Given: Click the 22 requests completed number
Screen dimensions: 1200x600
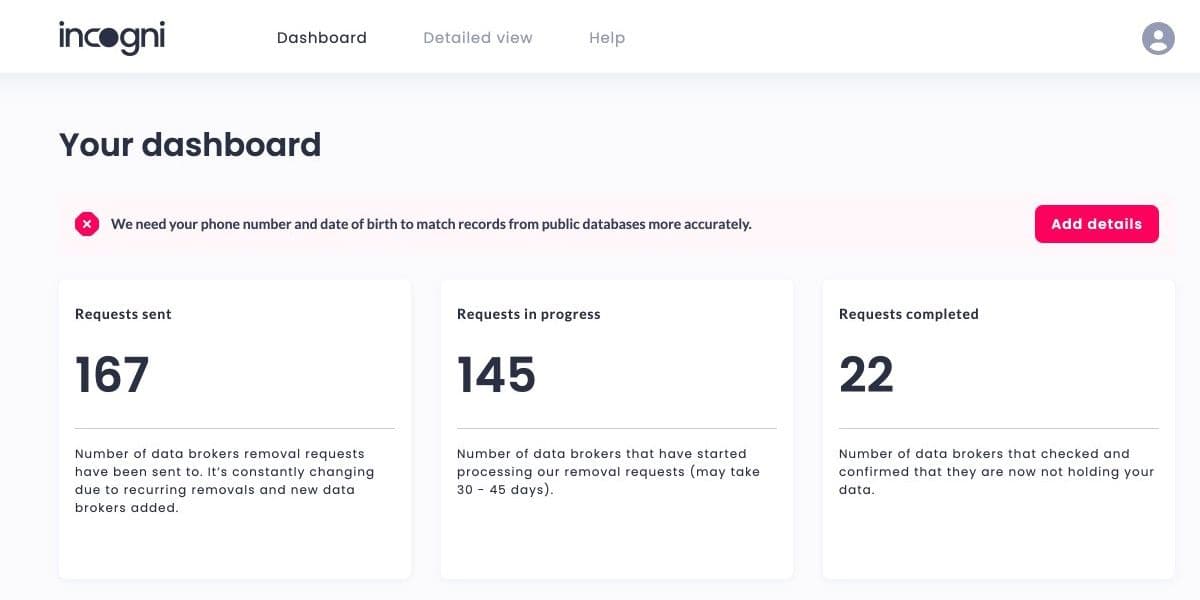Looking at the screenshot, I should coord(866,375).
